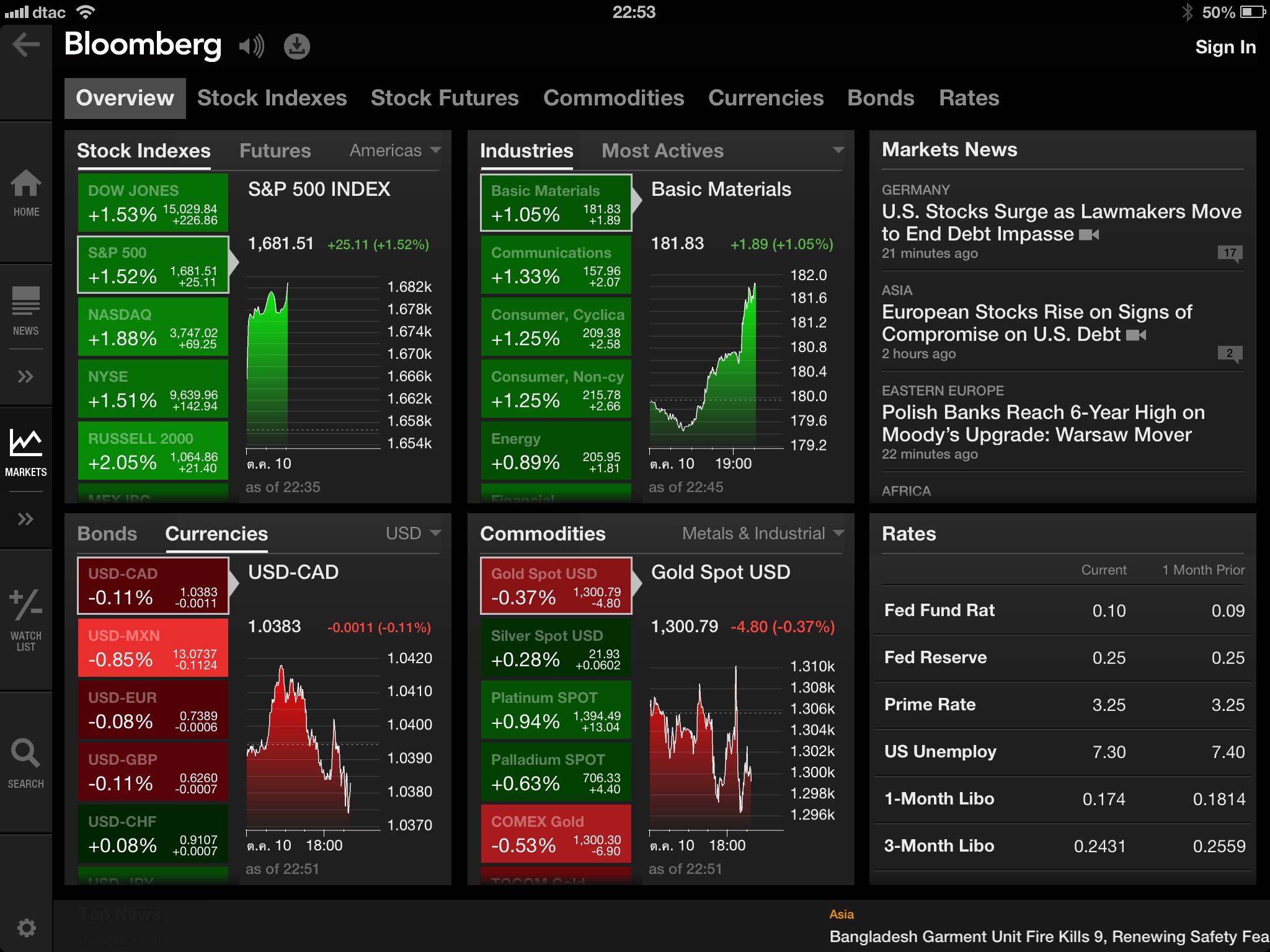Select the Communications industry tile

[x=556, y=265]
